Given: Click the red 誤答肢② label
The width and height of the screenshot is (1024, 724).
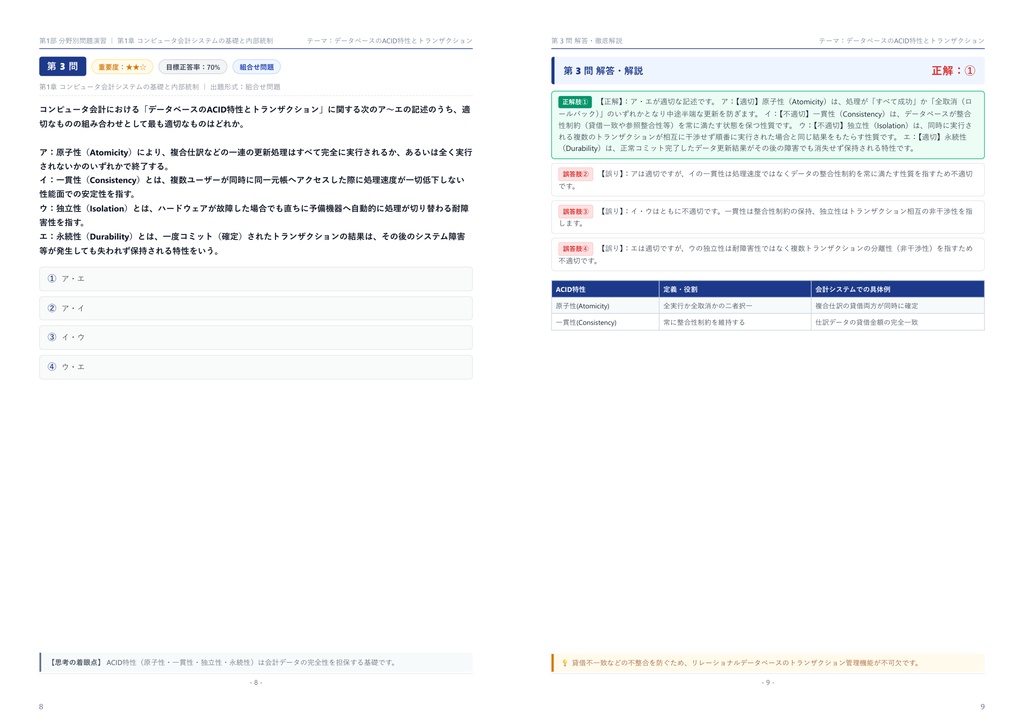Looking at the screenshot, I should (575, 174).
